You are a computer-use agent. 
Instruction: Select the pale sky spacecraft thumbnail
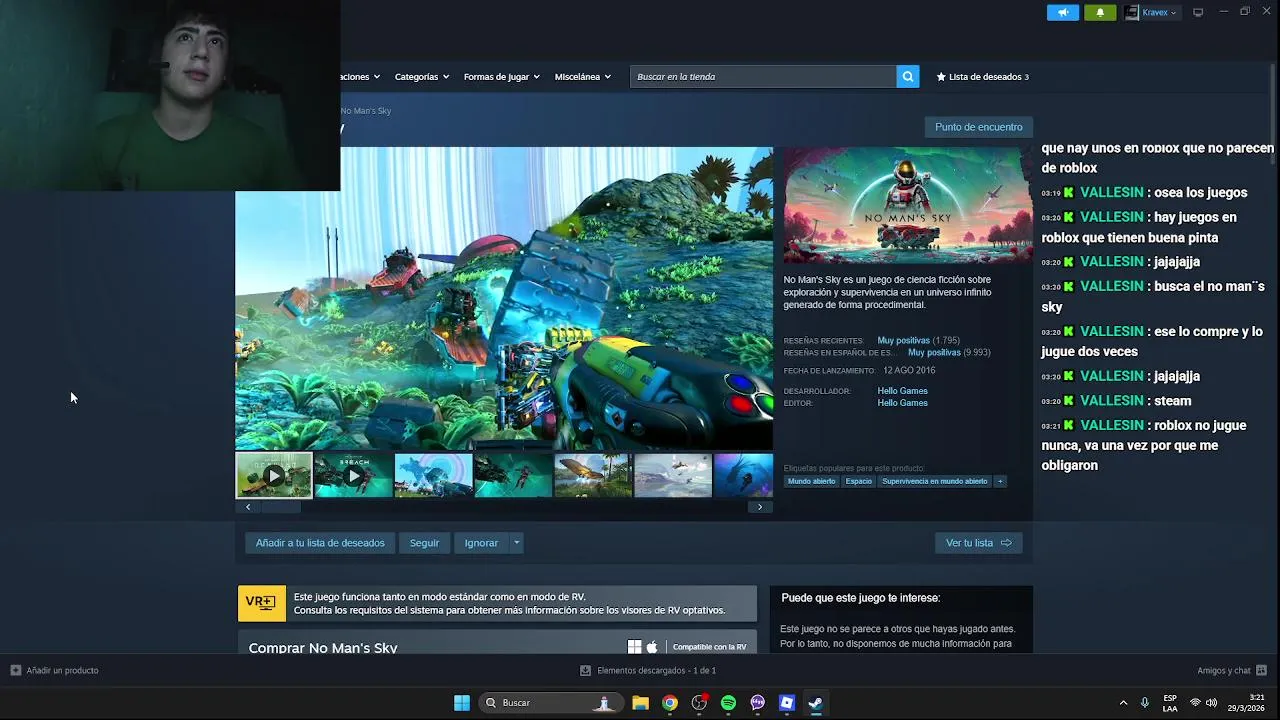point(673,475)
